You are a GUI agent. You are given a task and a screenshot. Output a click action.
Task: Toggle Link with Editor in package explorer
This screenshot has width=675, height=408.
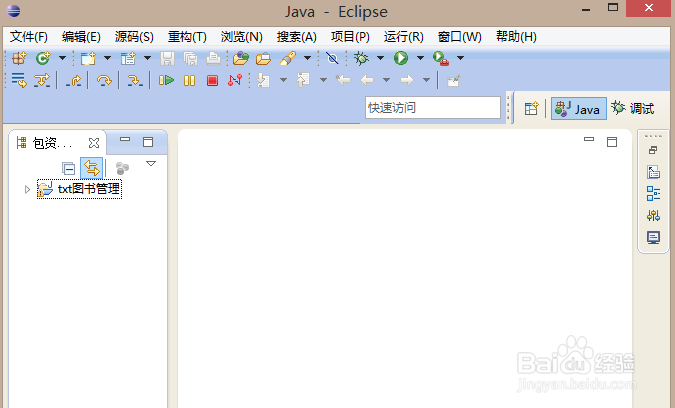pos(92,168)
